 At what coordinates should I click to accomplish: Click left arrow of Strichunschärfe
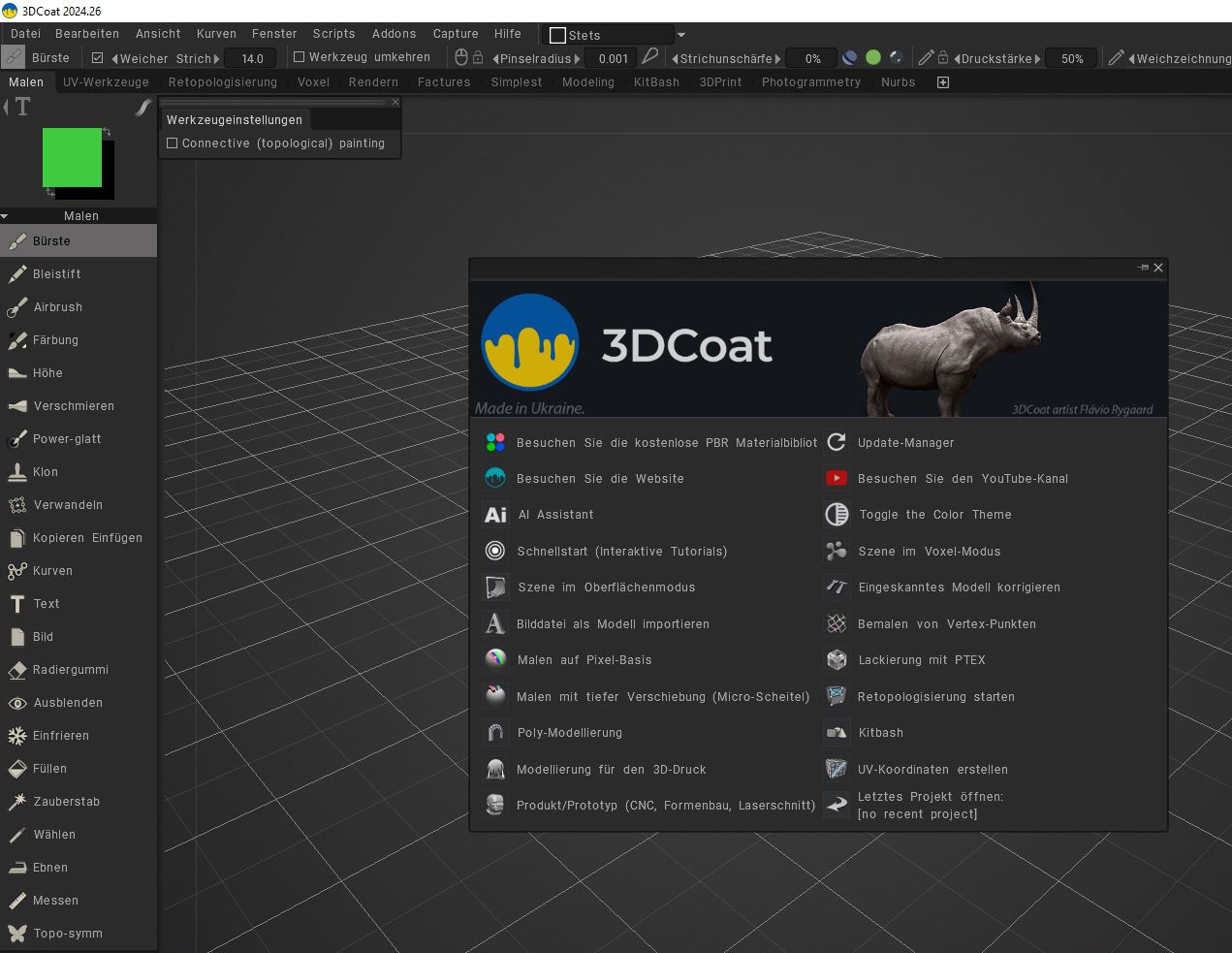(675, 59)
